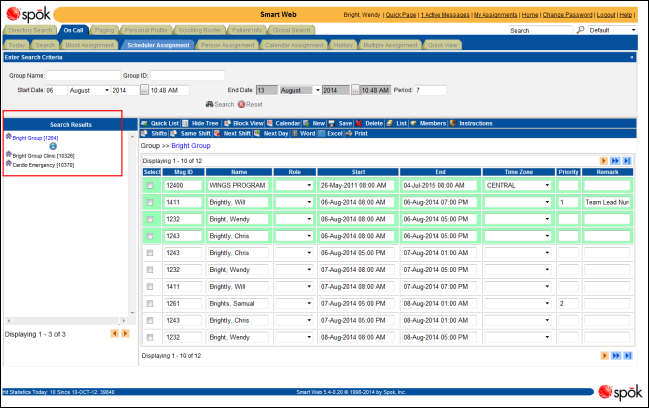Open the End Date month dropdown
This screenshot has width=649, height=408.
pos(300,90)
